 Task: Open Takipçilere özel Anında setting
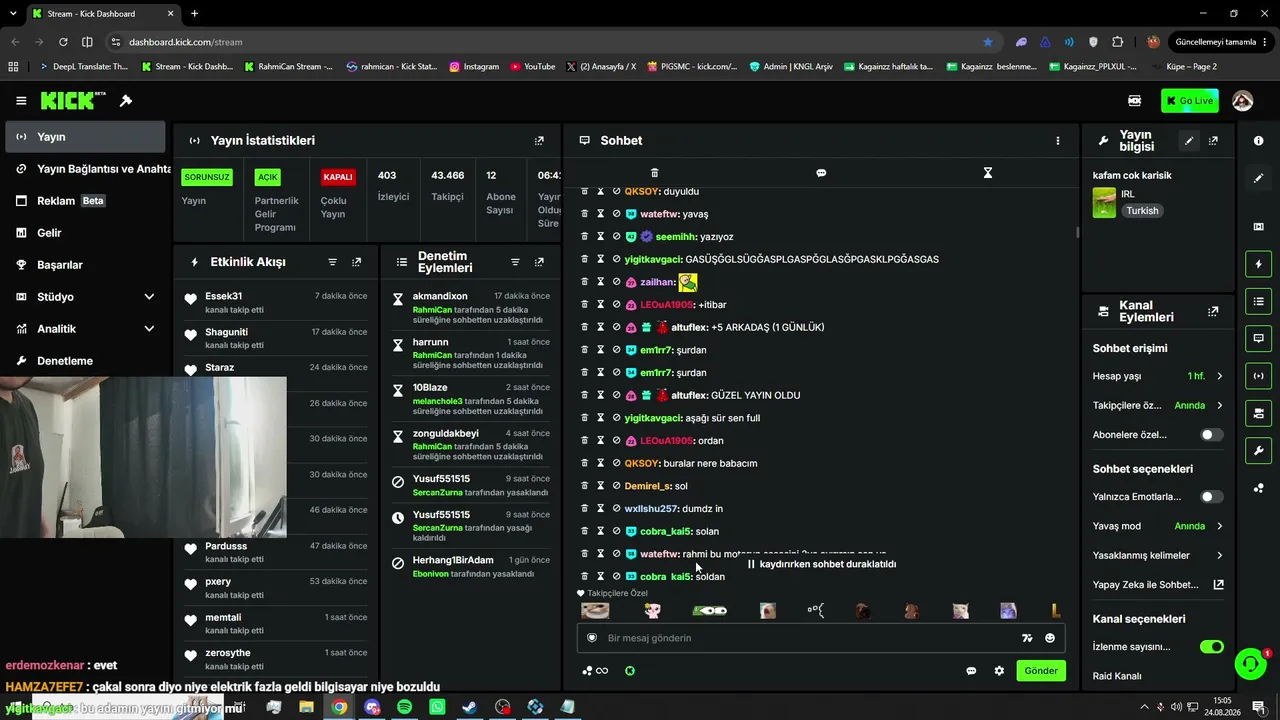[1158, 406]
